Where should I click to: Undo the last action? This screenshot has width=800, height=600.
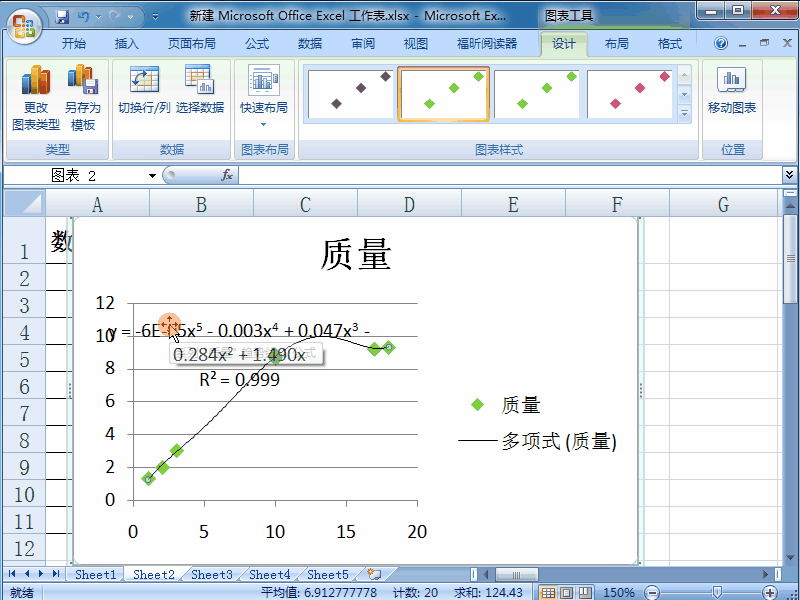[x=84, y=17]
